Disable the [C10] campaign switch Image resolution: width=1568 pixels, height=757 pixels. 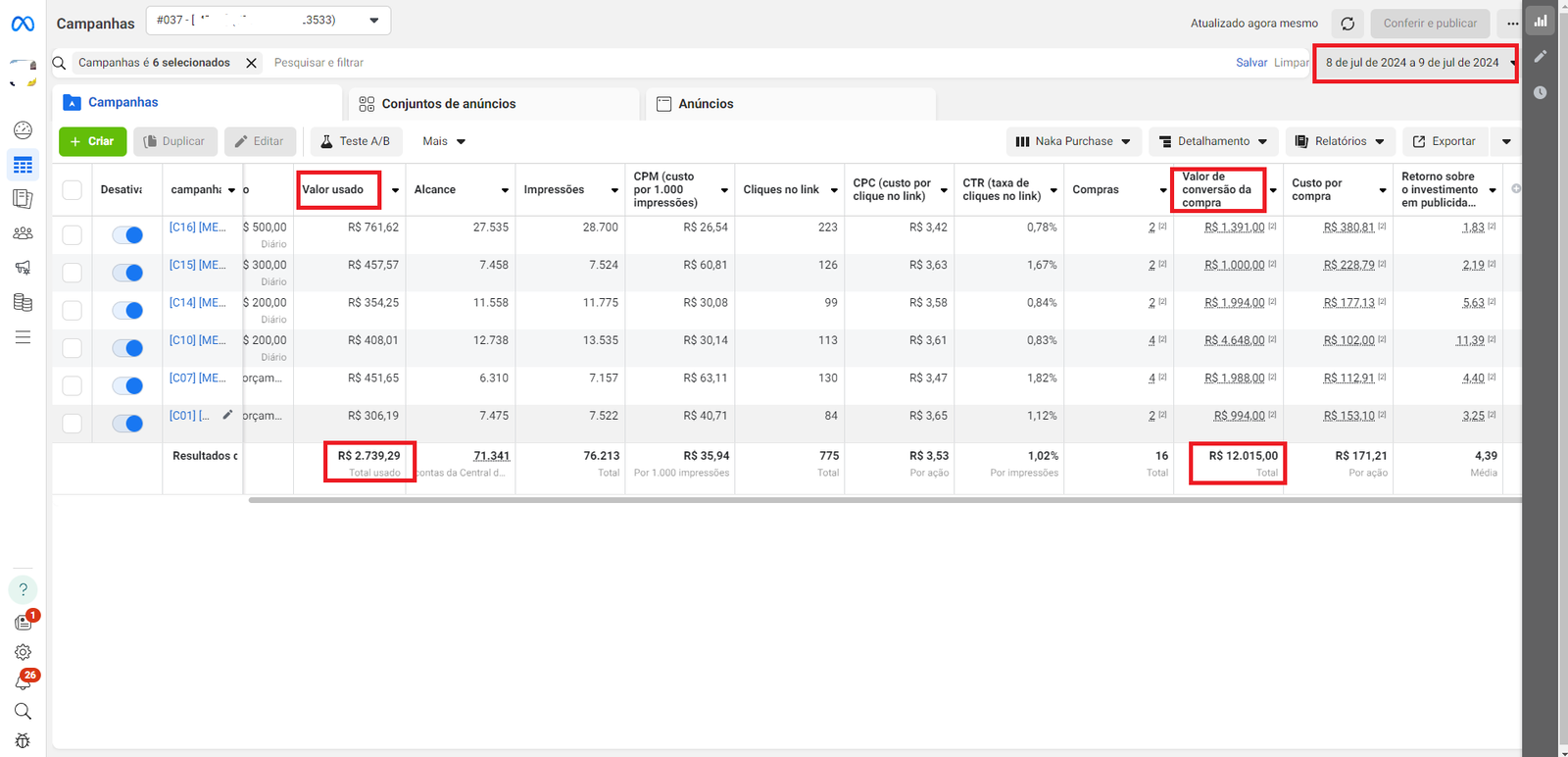click(x=127, y=348)
